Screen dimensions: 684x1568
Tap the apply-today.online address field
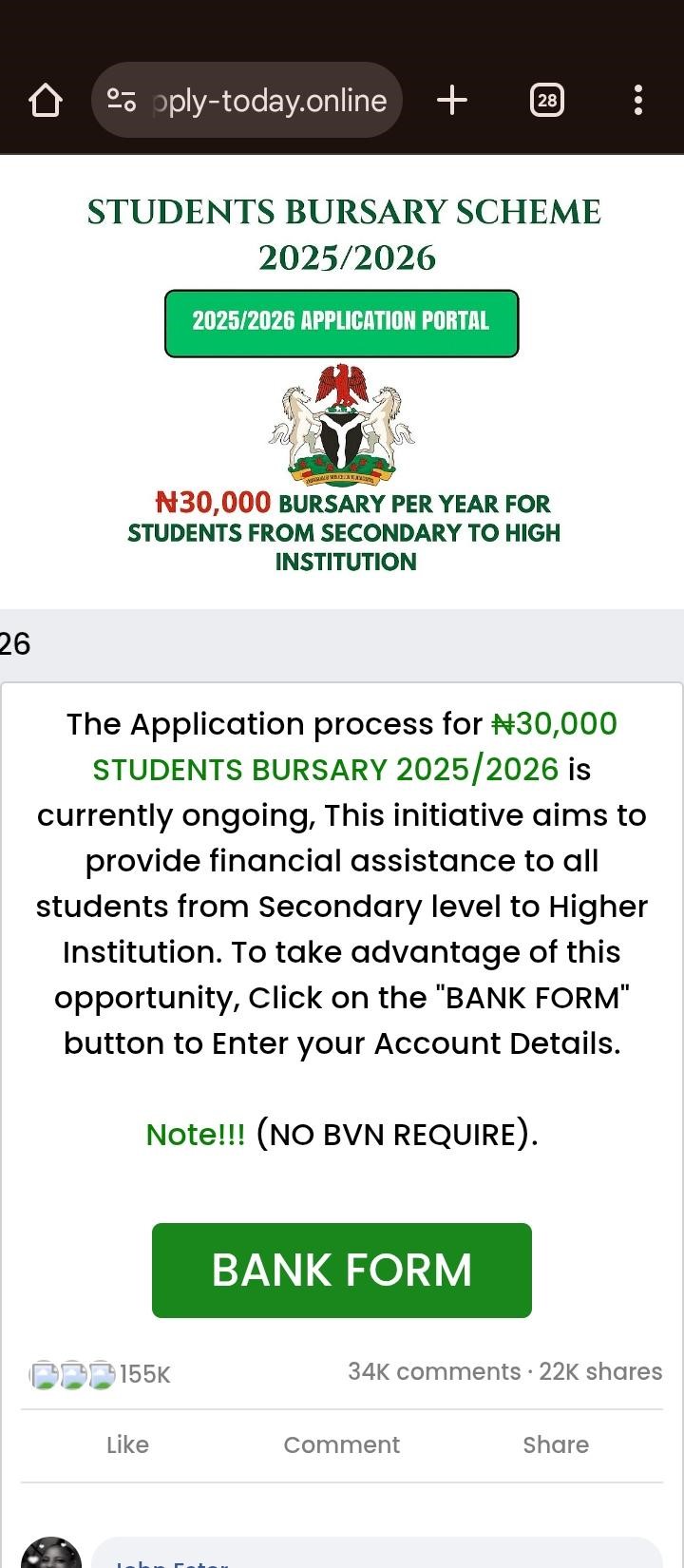270,101
